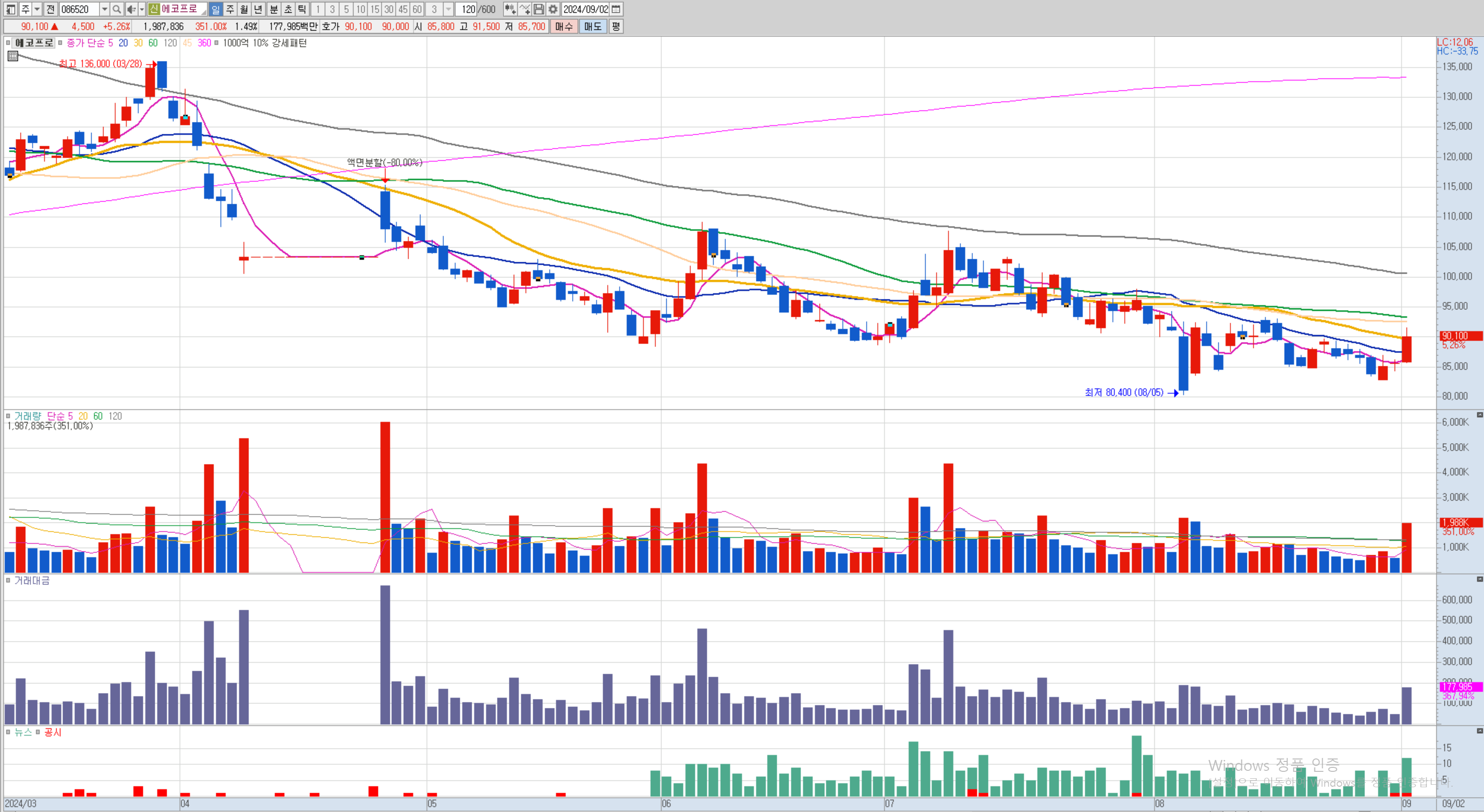Click the speaker sound icon in toolbar
1484x812 pixels.
pyautogui.click(x=131, y=9)
